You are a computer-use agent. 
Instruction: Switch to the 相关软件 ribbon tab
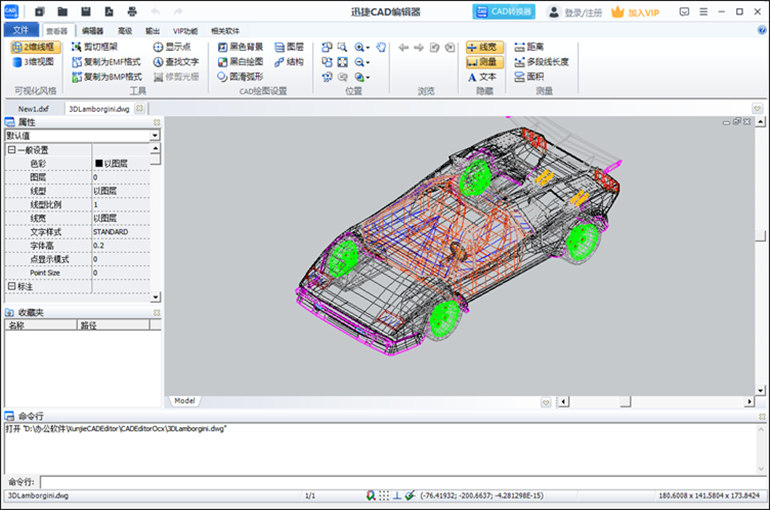(225, 31)
